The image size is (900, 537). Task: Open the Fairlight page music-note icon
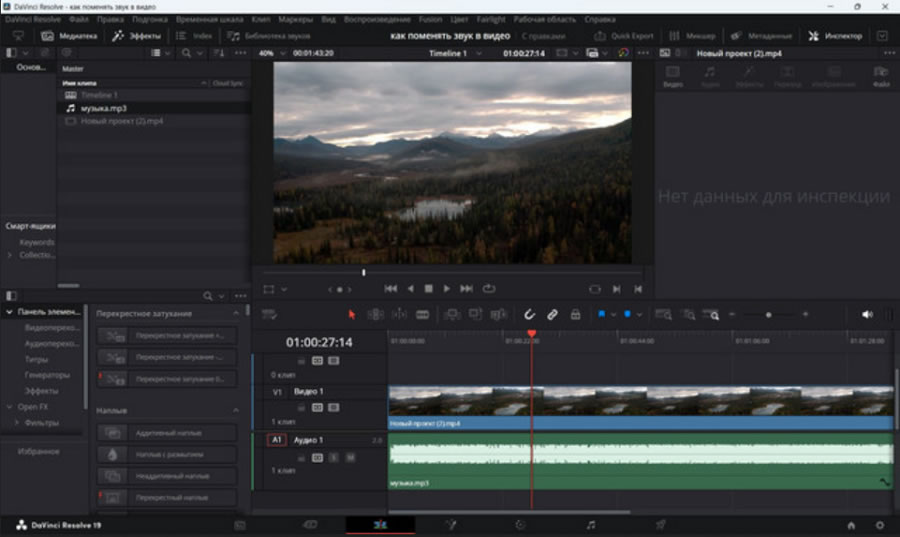[x=591, y=524]
